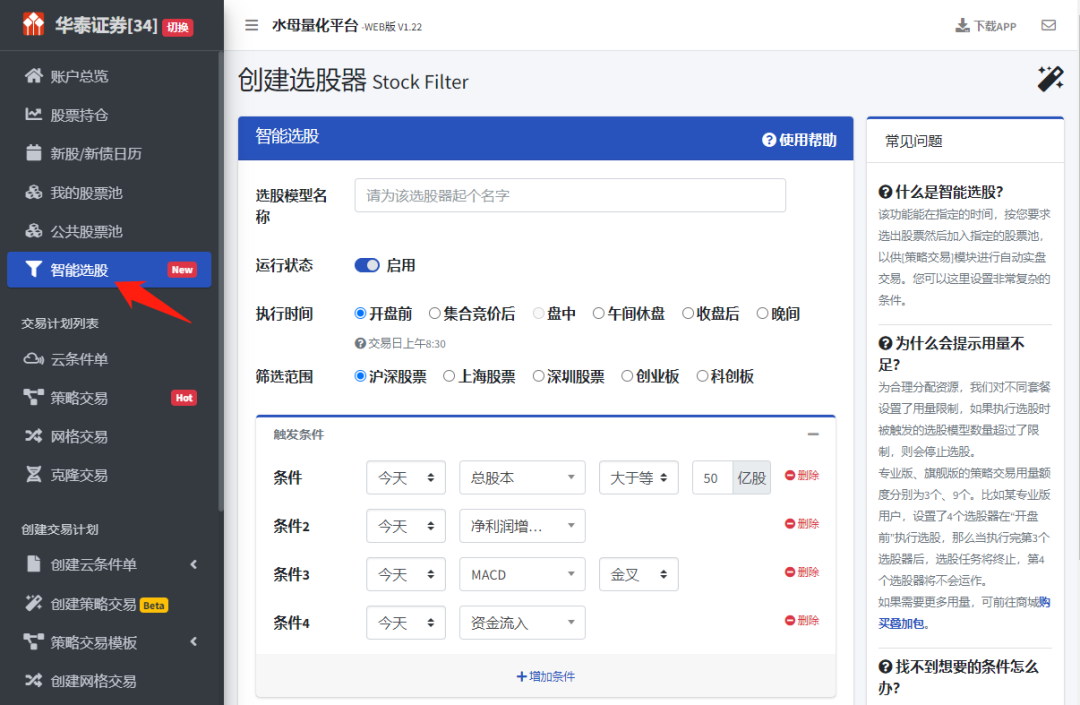This screenshot has width=1080, height=705.
Task: Select the 收盘后 execution time radio
Action: pos(688,314)
